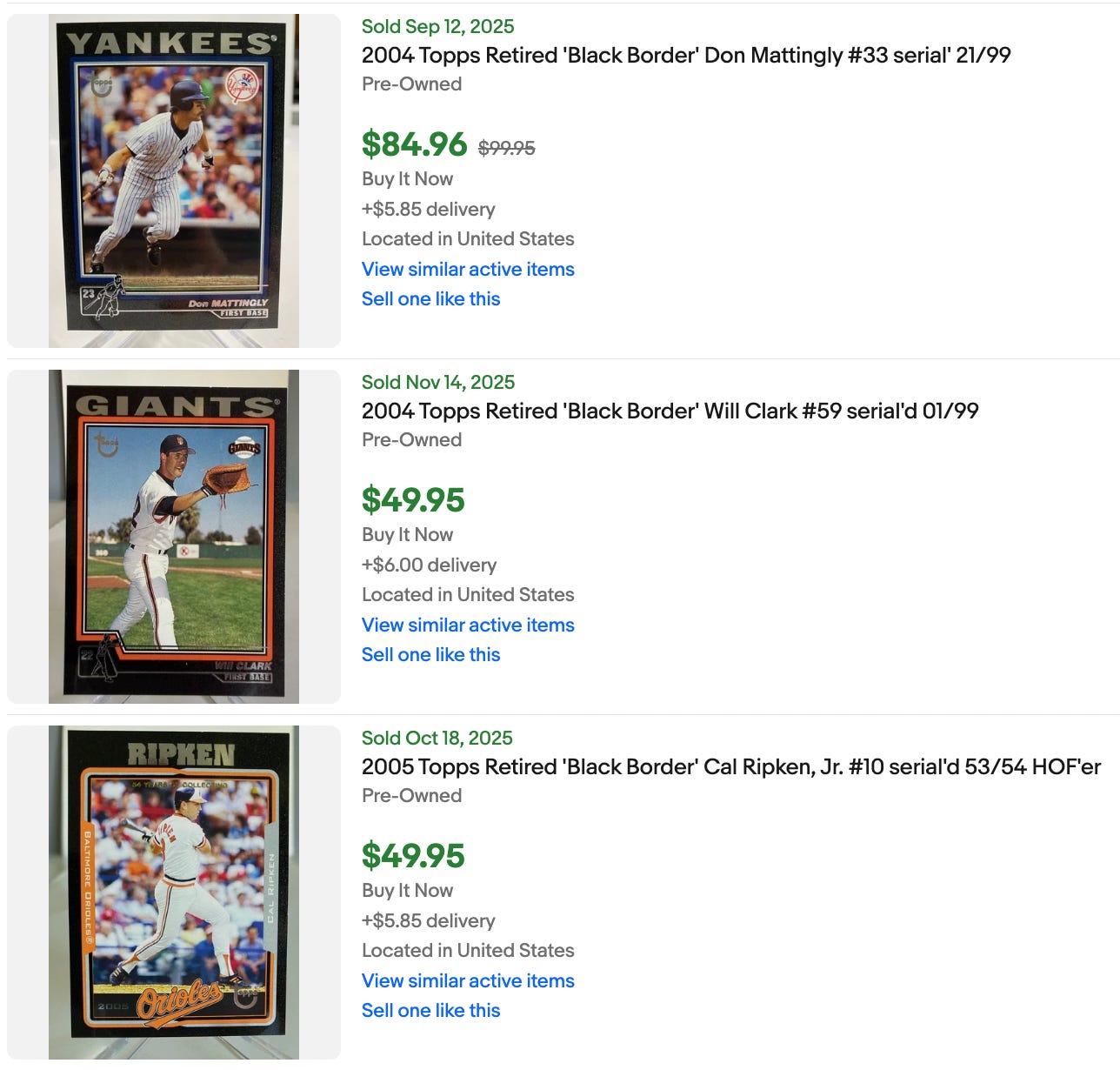
Task: Open the Will Clark #59 listing title
Action: tap(670, 411)
